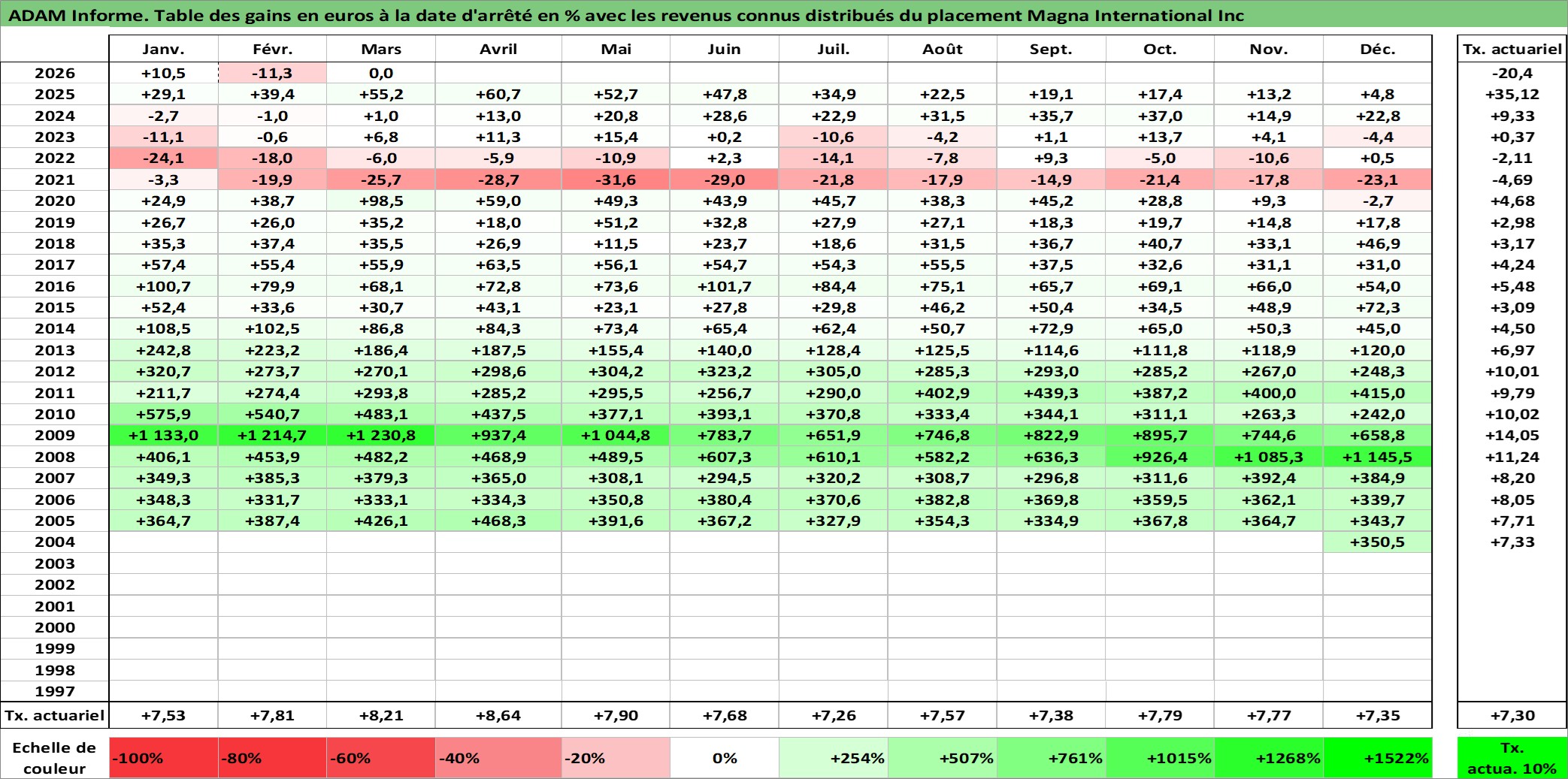Select the 0% white legend cell
Image resolution: width=1568 pixels, height=779 pixels.
tap(725, 758)
